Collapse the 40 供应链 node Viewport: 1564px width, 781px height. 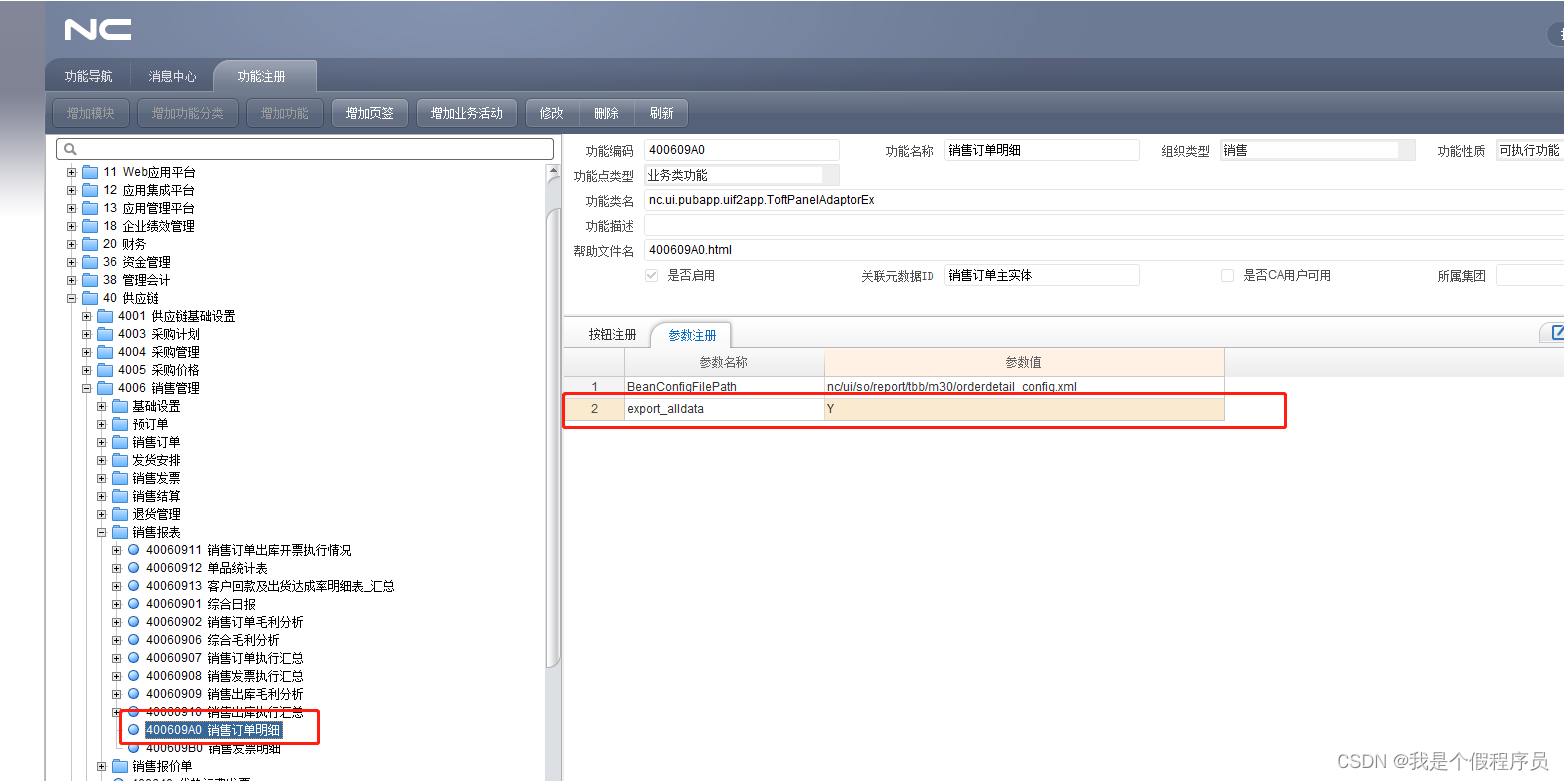(71, 298)
